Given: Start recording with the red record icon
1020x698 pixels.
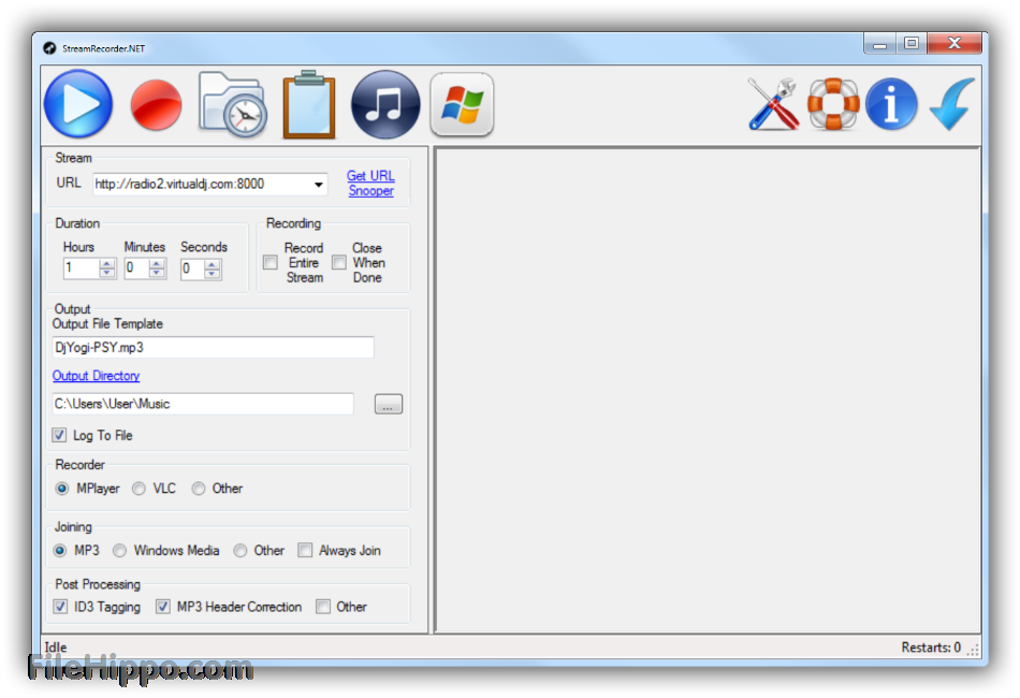Looking at the screenshot, I should pos(156,105).
